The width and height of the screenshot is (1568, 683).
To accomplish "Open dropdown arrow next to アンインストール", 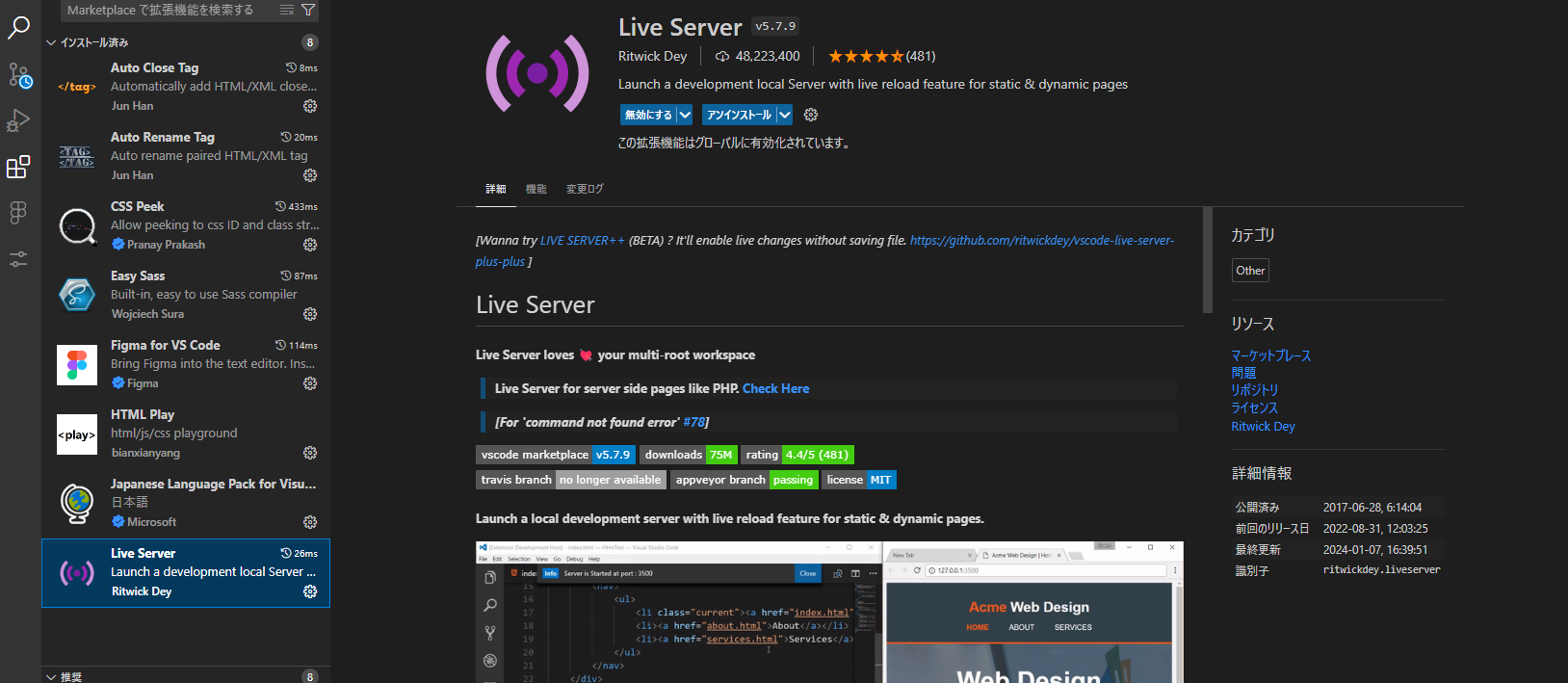I will tap(785, 115).
